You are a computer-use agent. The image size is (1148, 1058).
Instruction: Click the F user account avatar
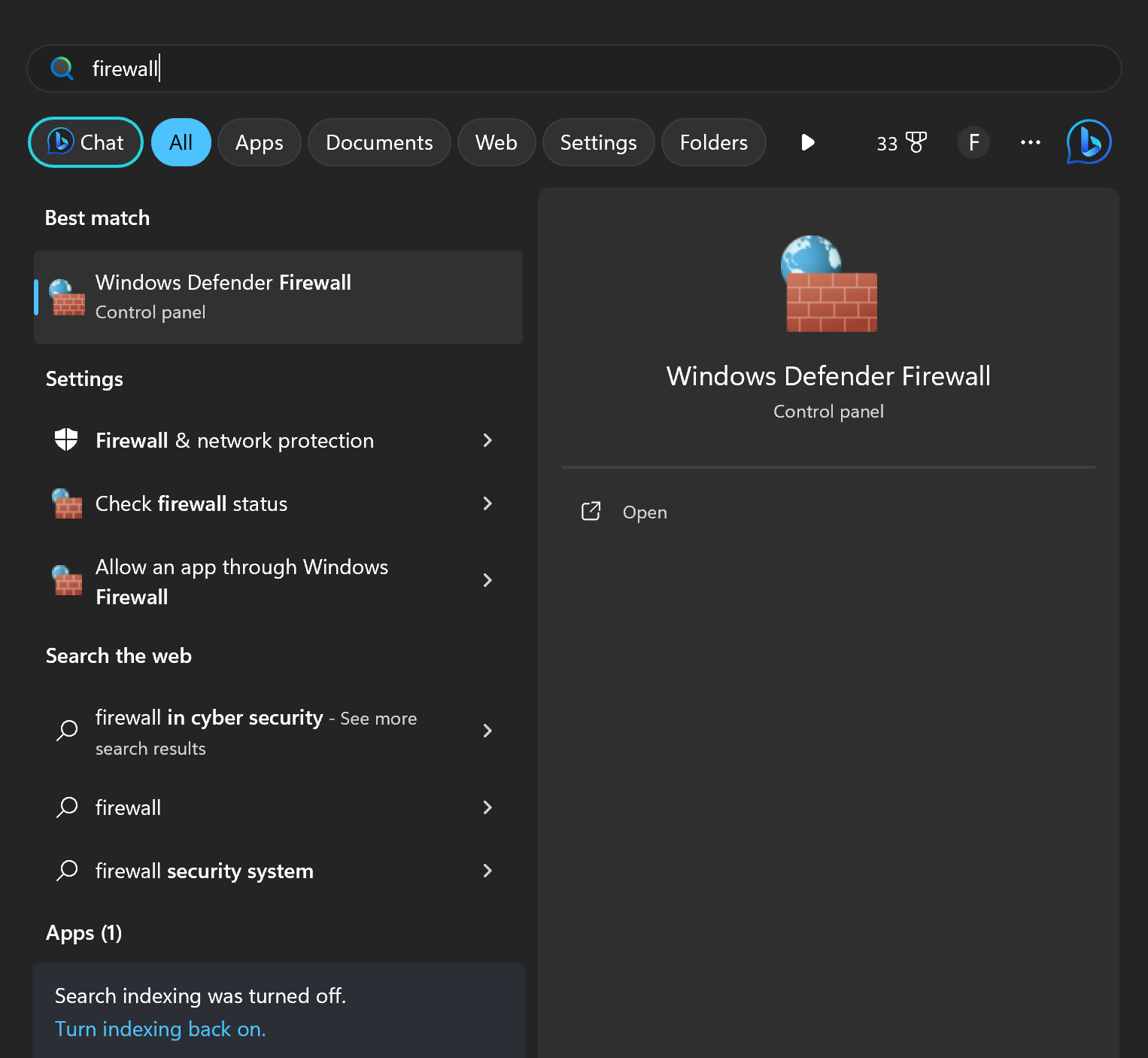[x=973, y=142]
